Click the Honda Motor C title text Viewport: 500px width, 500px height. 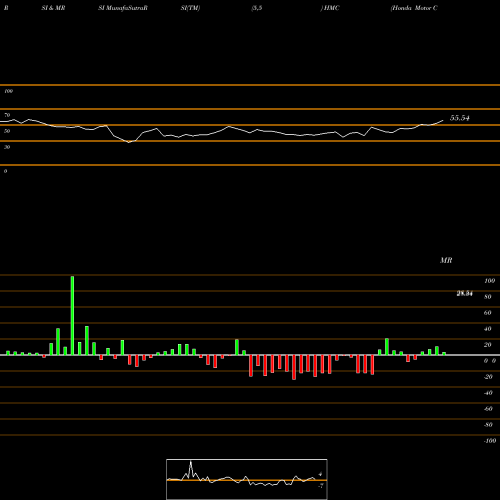click(414, 8)
